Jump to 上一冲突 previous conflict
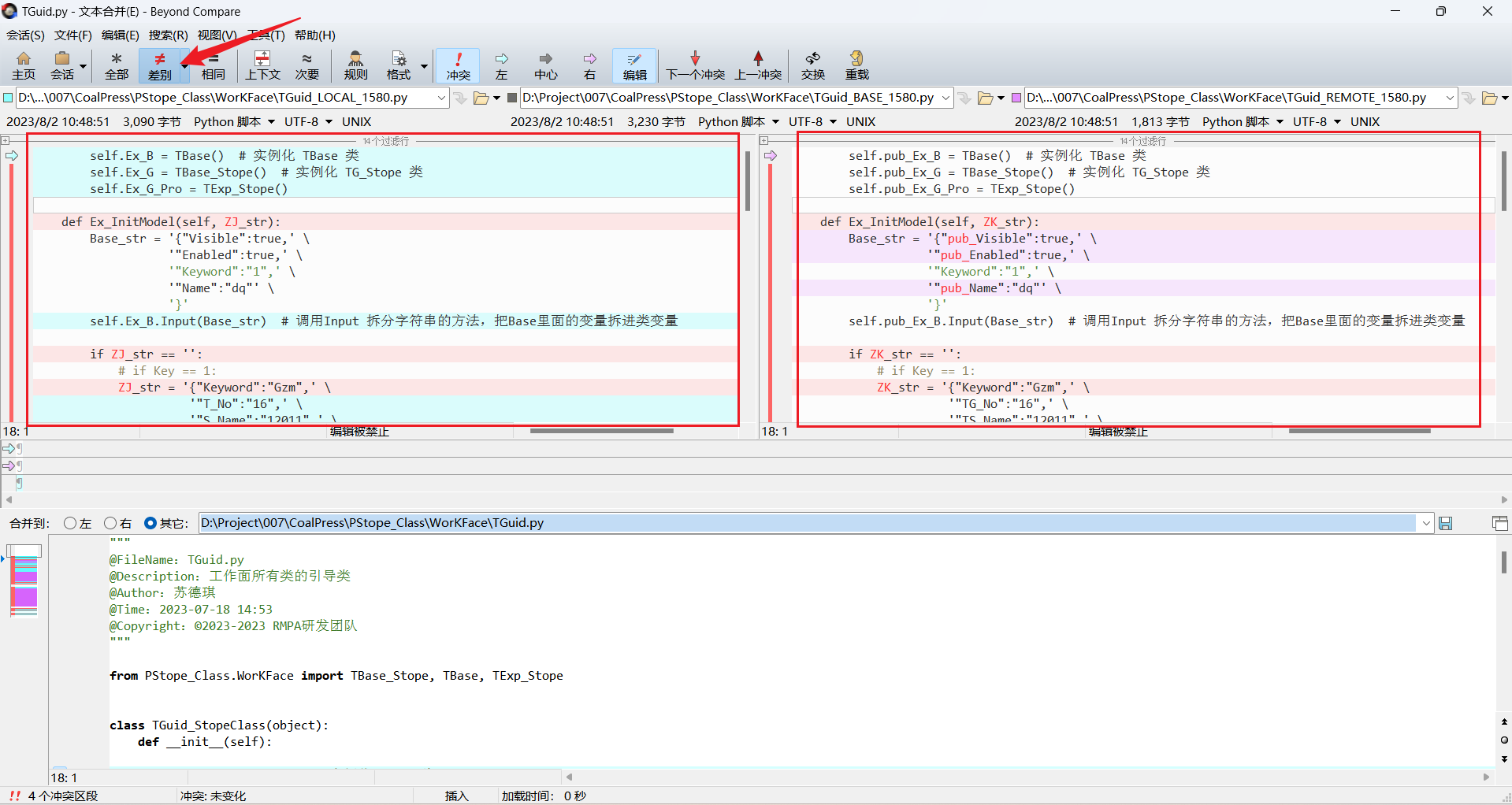This screenshot has height=805, width=1512. [758, 65]
